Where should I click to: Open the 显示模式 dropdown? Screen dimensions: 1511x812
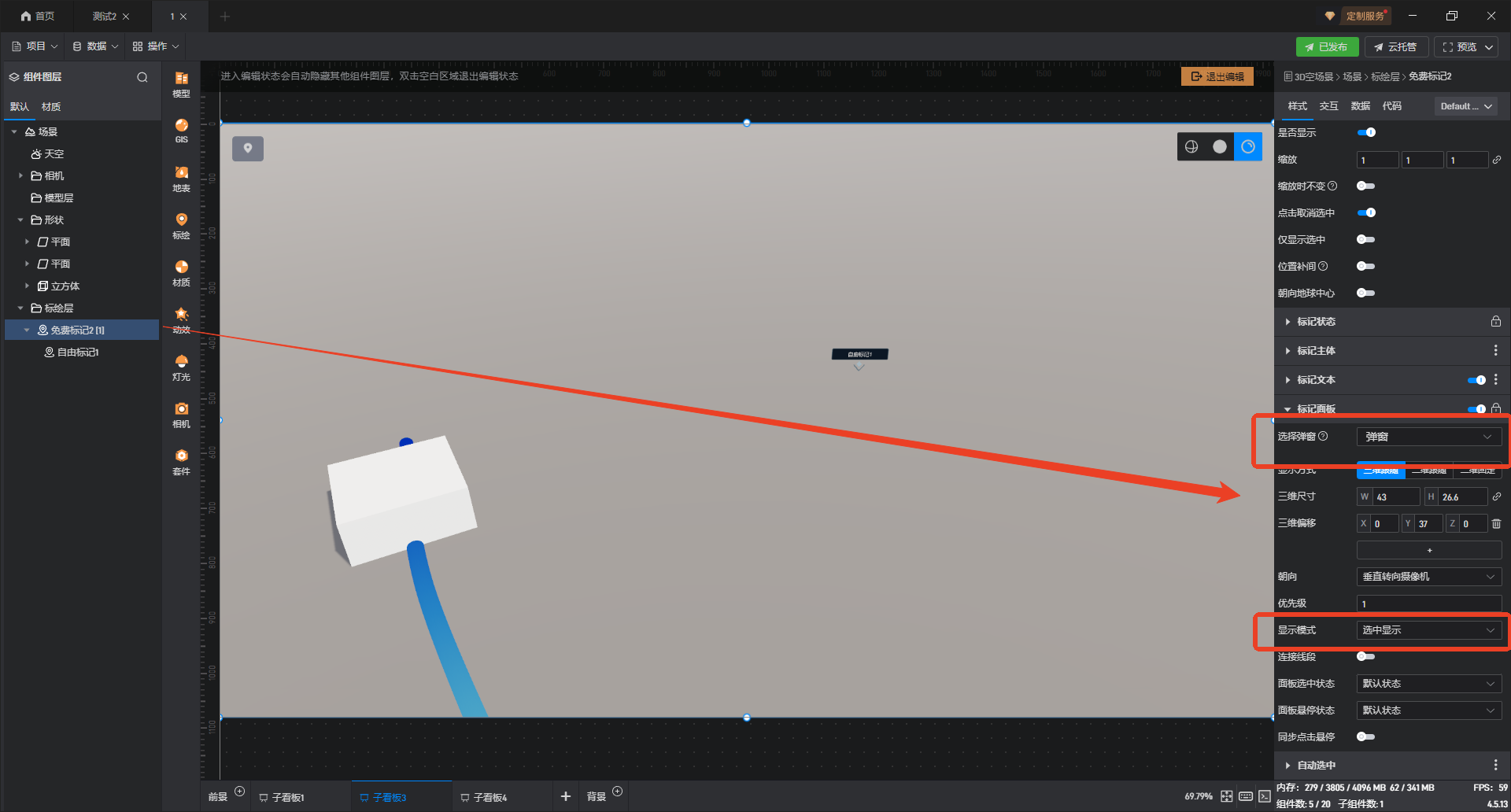click(x=1428, y=630)
